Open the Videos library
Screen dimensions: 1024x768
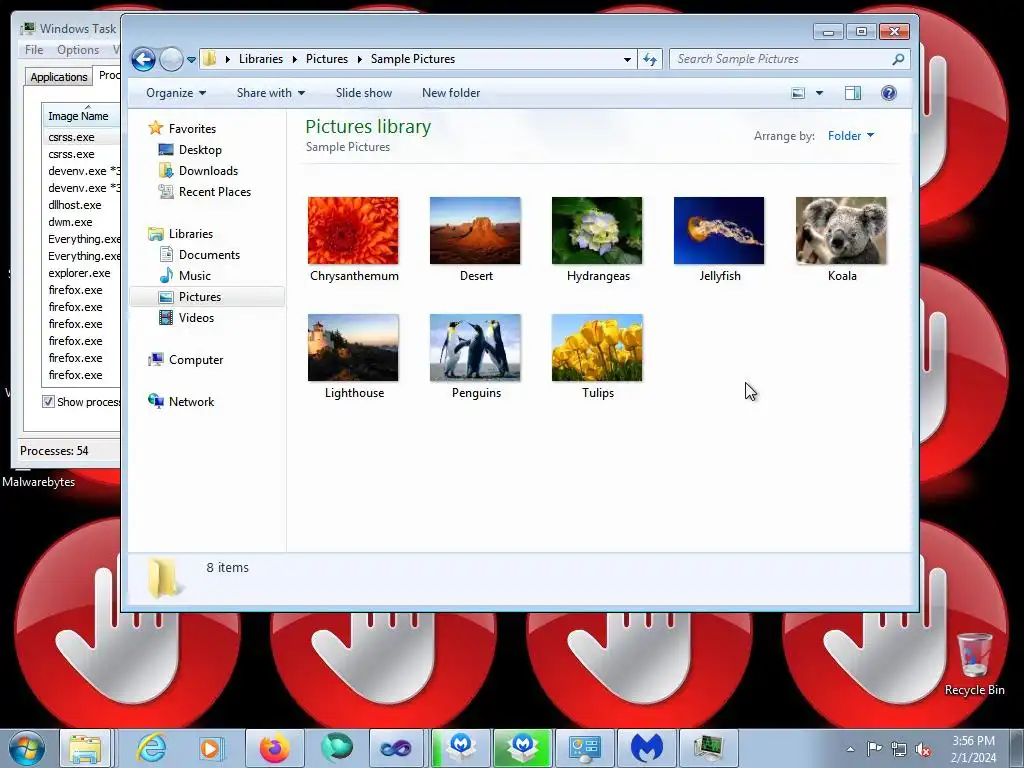pyautogui.click(x=196, y=317)
